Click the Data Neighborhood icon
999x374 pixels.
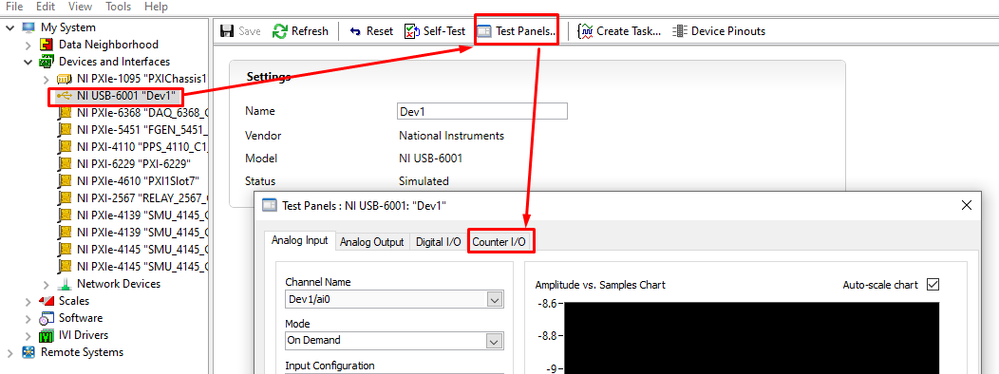click(x=46, y=45)
